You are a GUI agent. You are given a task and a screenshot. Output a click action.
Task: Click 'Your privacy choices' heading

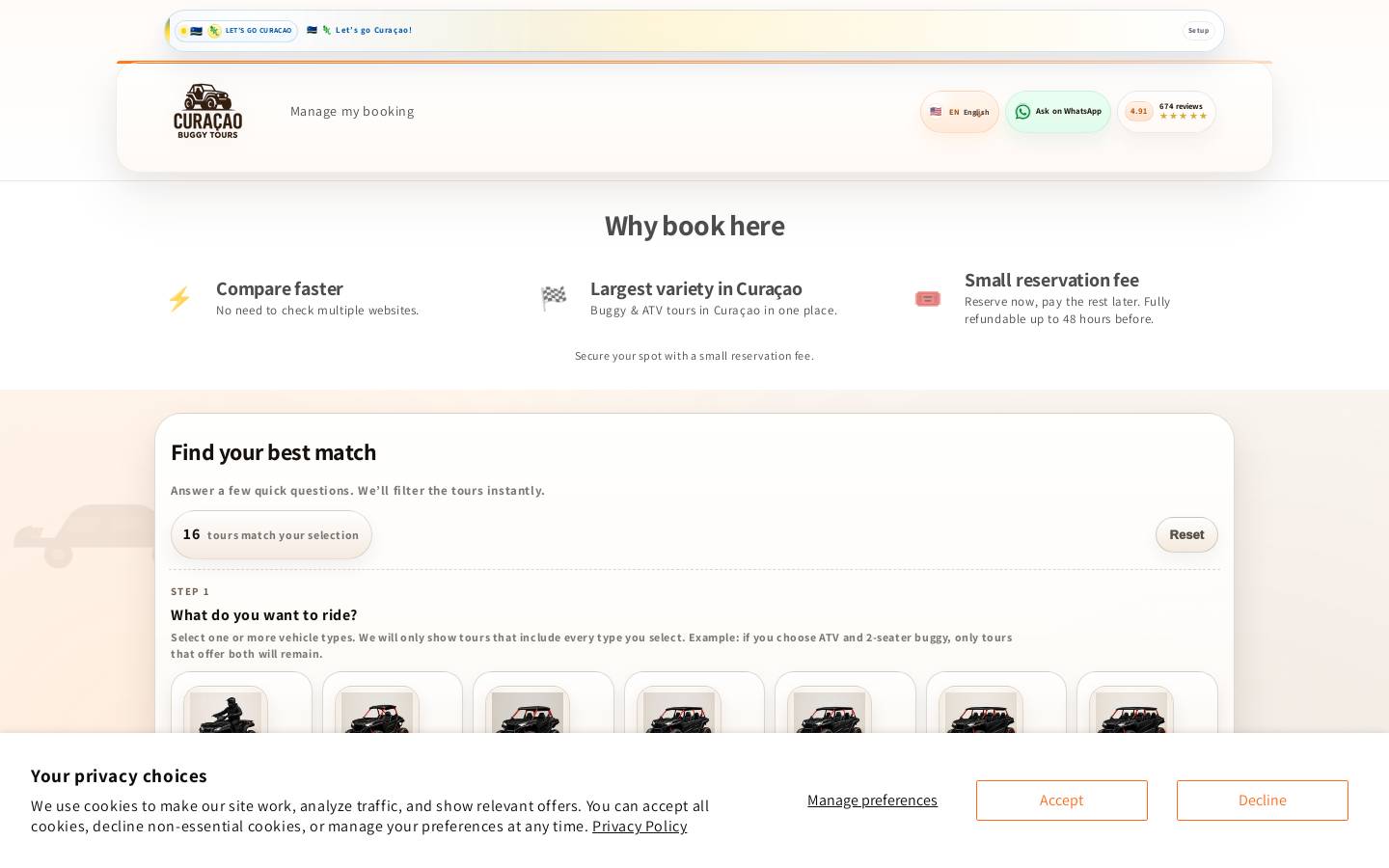(x=119, y=776)
